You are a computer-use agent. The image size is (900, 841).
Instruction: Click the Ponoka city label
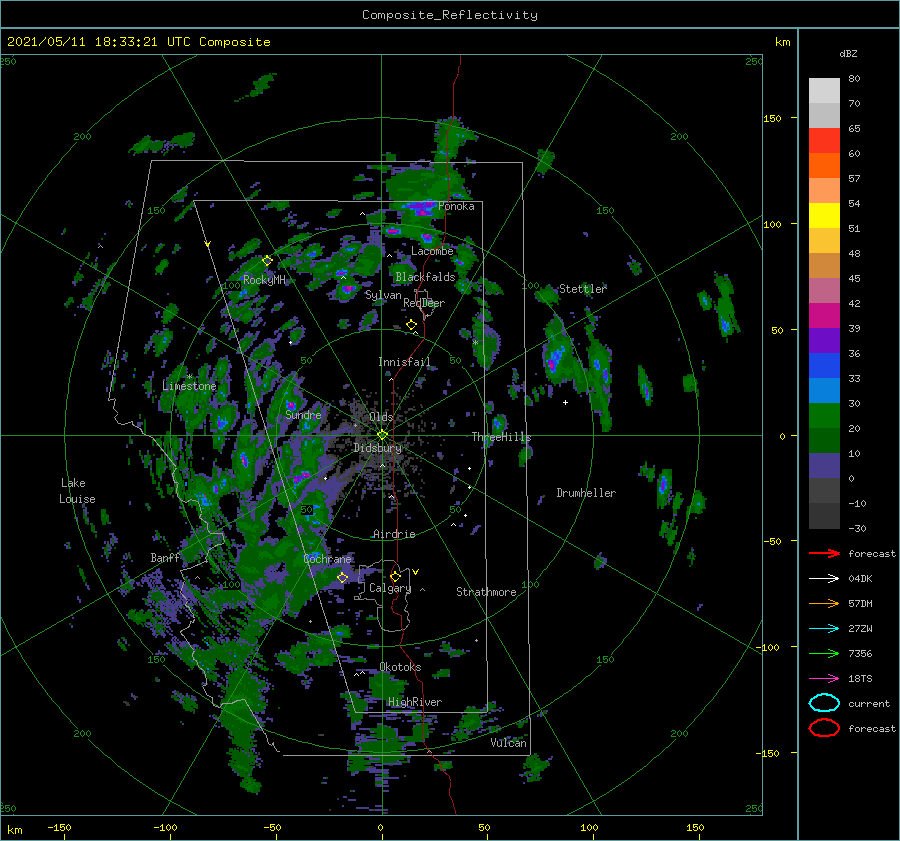coord(456,206)
